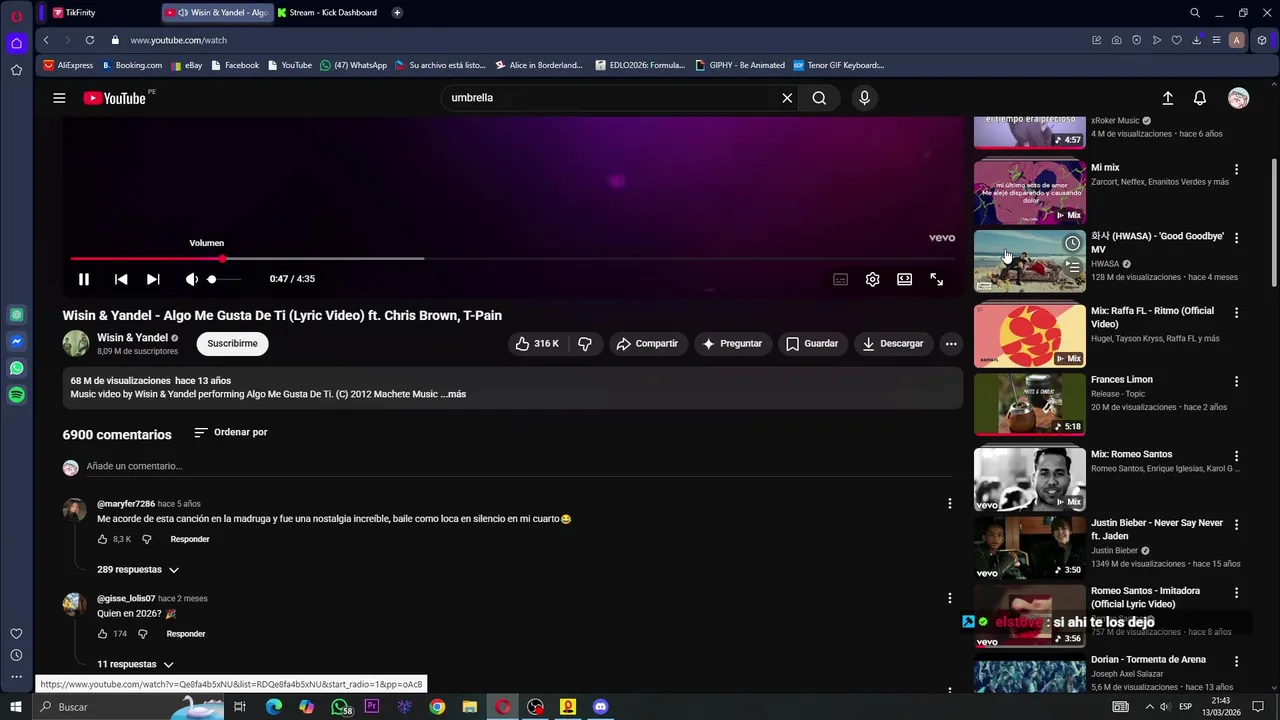Reload the current page
The height and width of the screenshot is (720, 1280).
[x=90, y=40]
